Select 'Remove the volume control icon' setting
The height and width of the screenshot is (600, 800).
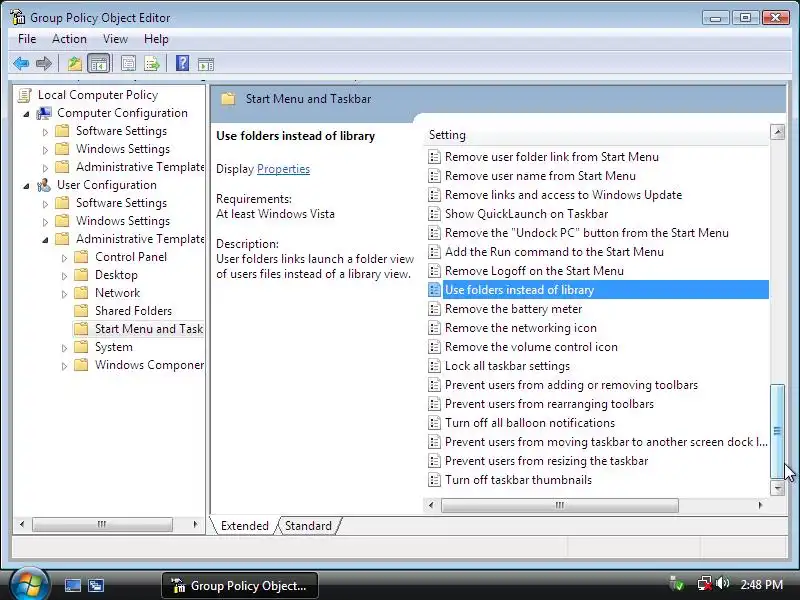tap(531, 347)
